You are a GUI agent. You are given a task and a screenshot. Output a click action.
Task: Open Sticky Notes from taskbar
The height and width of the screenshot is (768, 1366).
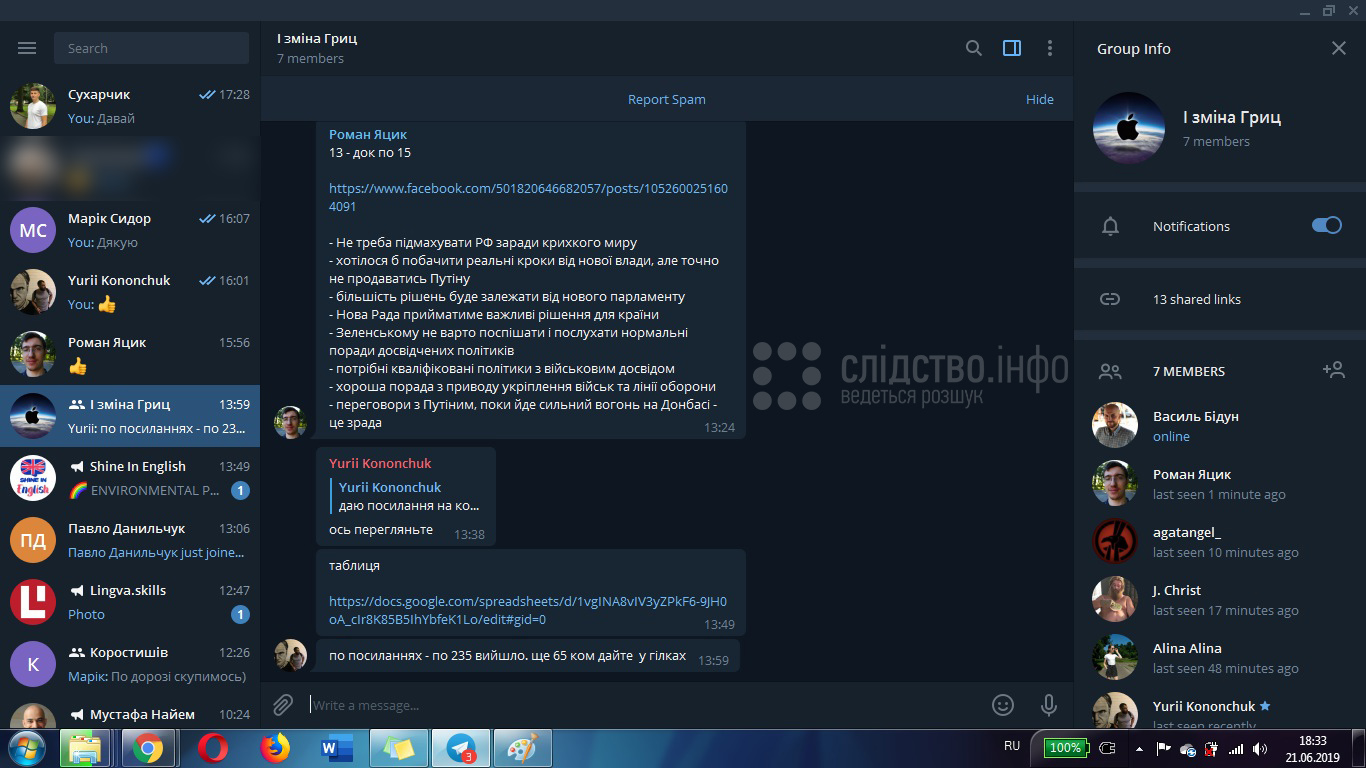click(x=399, y=748)
